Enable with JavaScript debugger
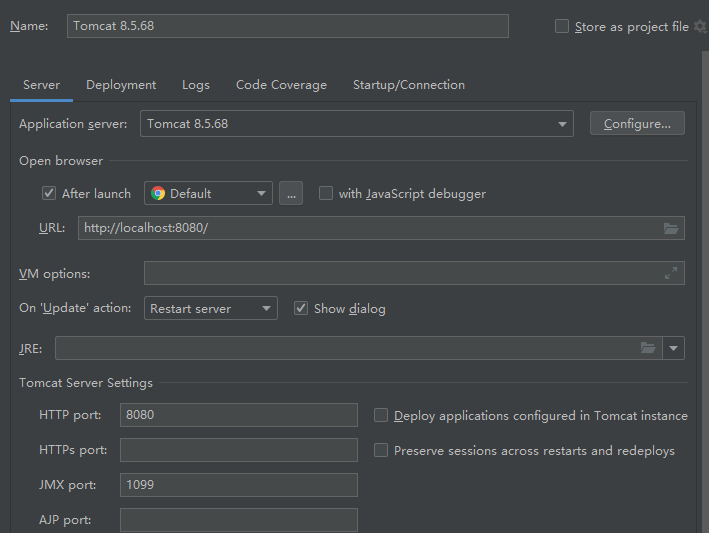 coord(326,193)
